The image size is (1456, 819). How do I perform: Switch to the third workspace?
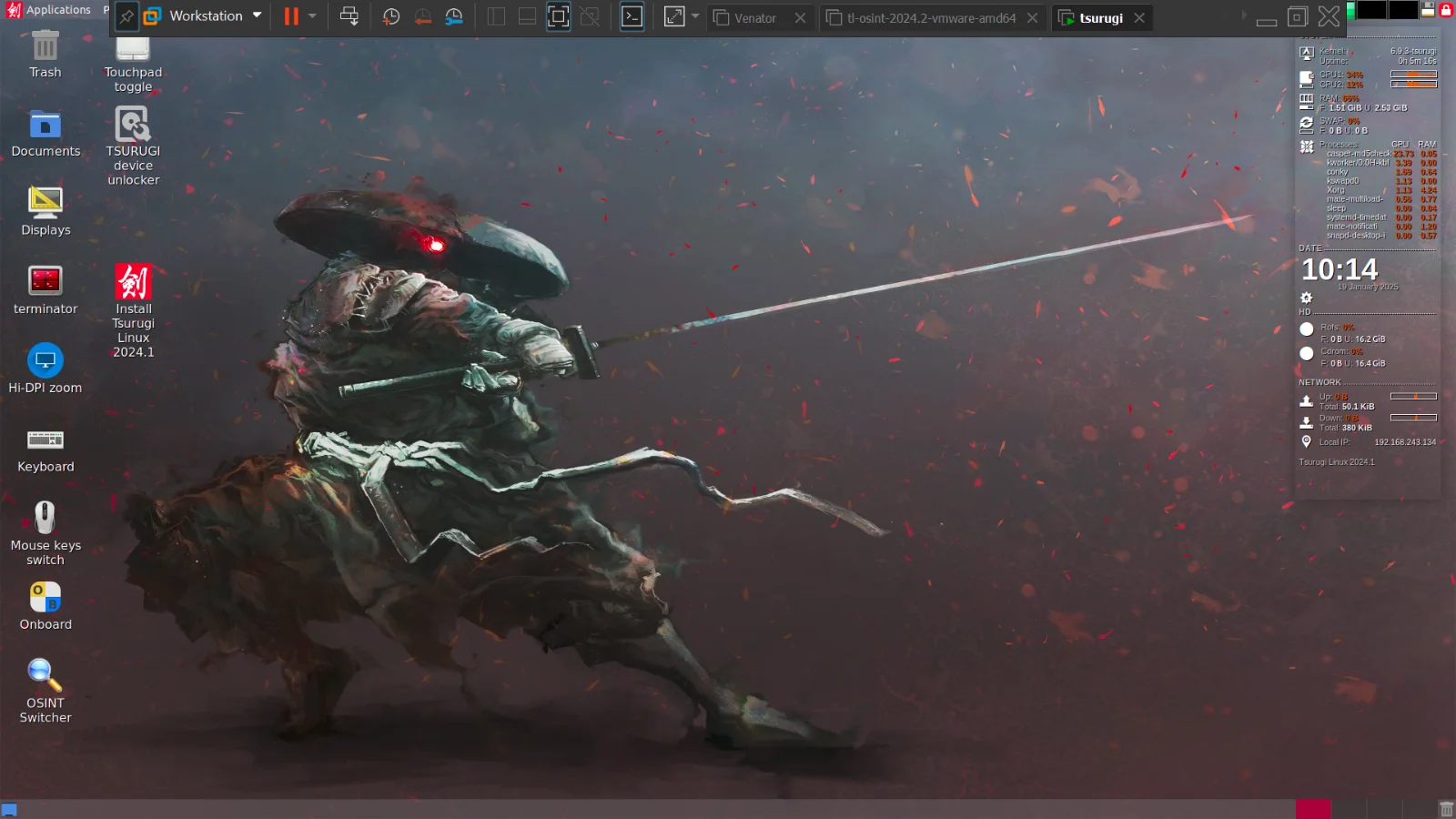(x=1384, y=809)
